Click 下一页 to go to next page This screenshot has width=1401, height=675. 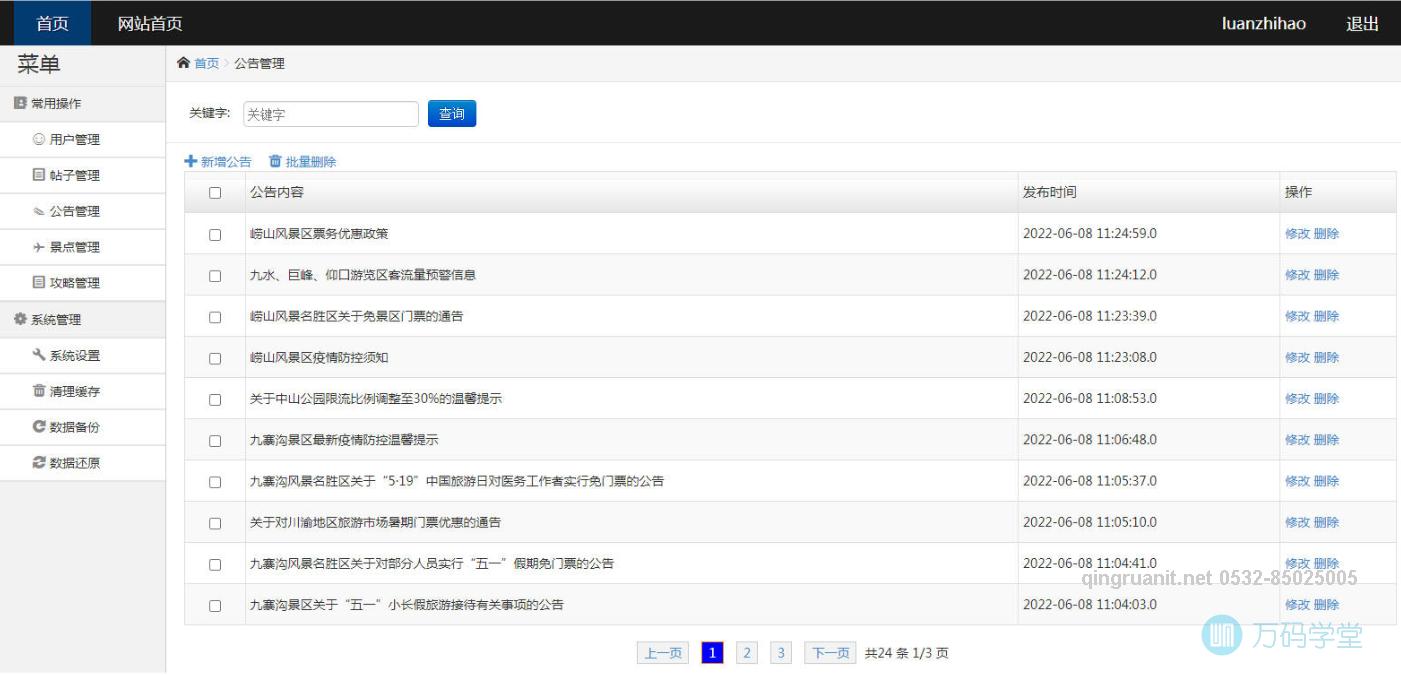(829, 652)
